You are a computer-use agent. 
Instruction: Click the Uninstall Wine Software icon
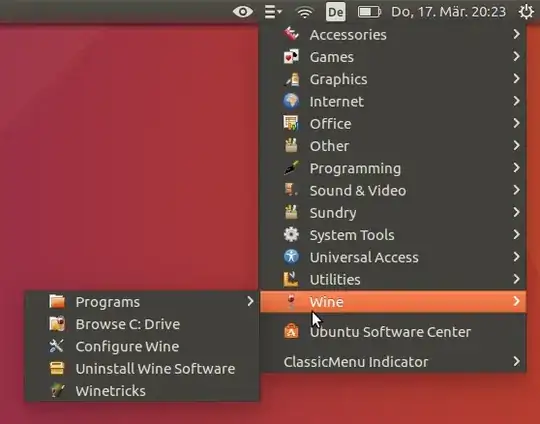click(x=57, y=368)
